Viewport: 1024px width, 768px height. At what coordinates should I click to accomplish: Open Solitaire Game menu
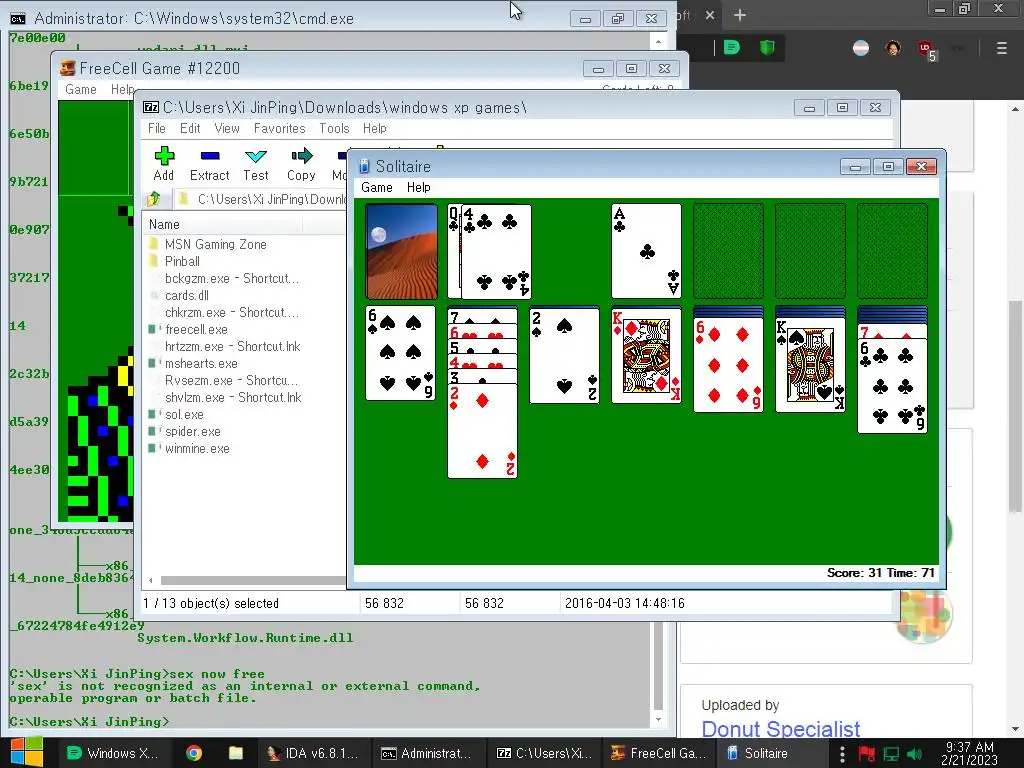click(x=377, y=187)
